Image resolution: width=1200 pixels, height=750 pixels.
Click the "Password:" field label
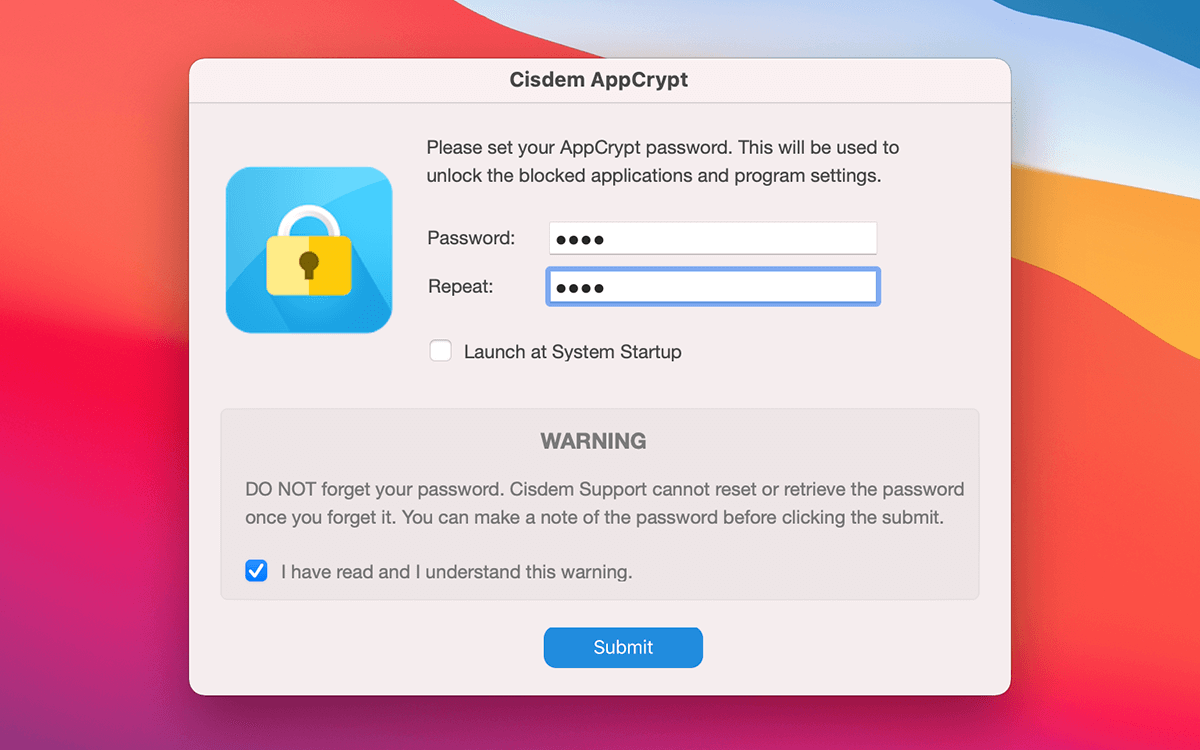tap(471, 238)
